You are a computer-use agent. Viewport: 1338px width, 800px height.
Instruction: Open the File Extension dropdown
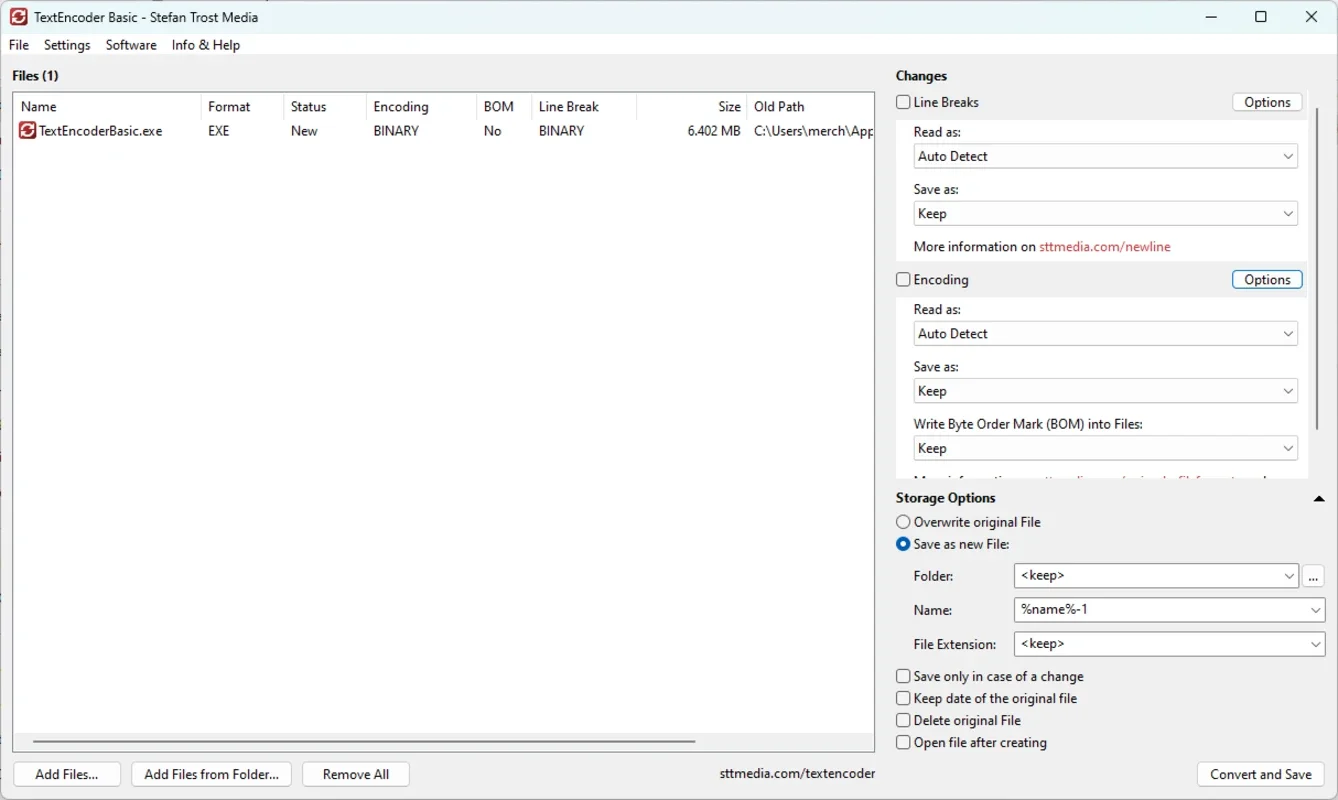(1316, 644)
